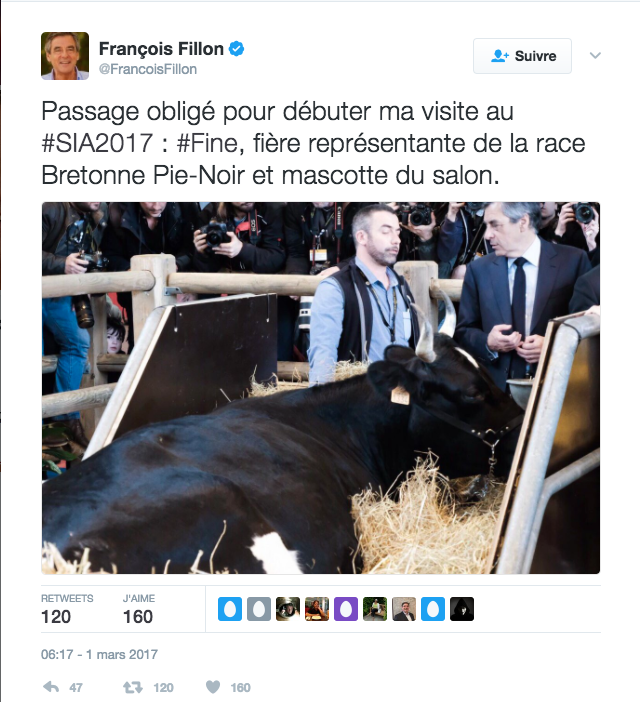Retweet using the retweet arrows icon
The height and width of the screenshot is (702, 640).
click(133, 687)
